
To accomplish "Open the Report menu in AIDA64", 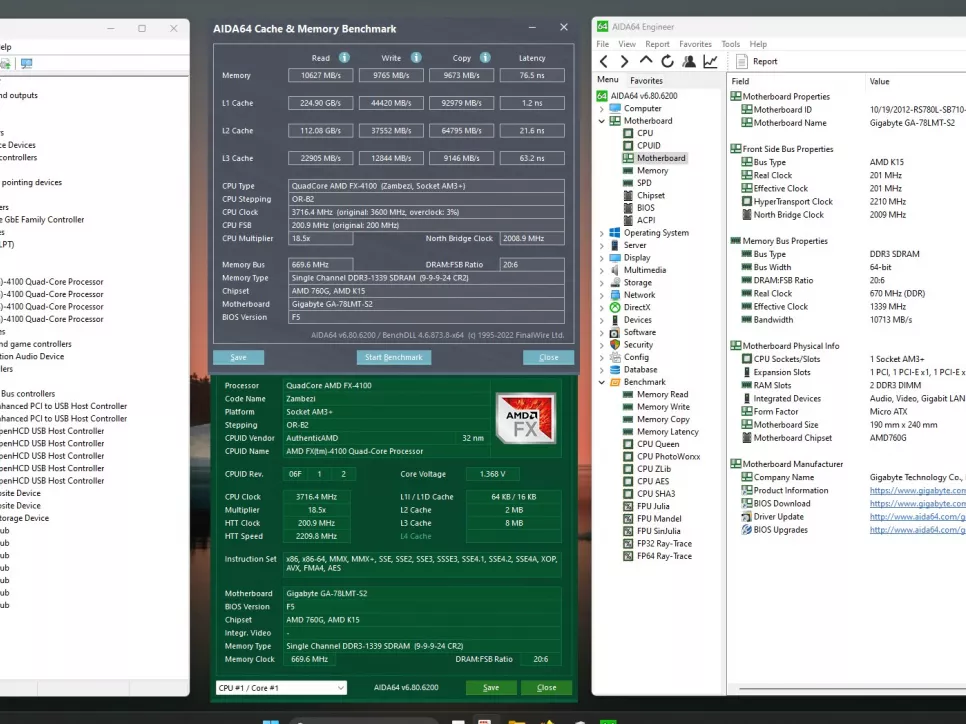I will coord(657,44).
